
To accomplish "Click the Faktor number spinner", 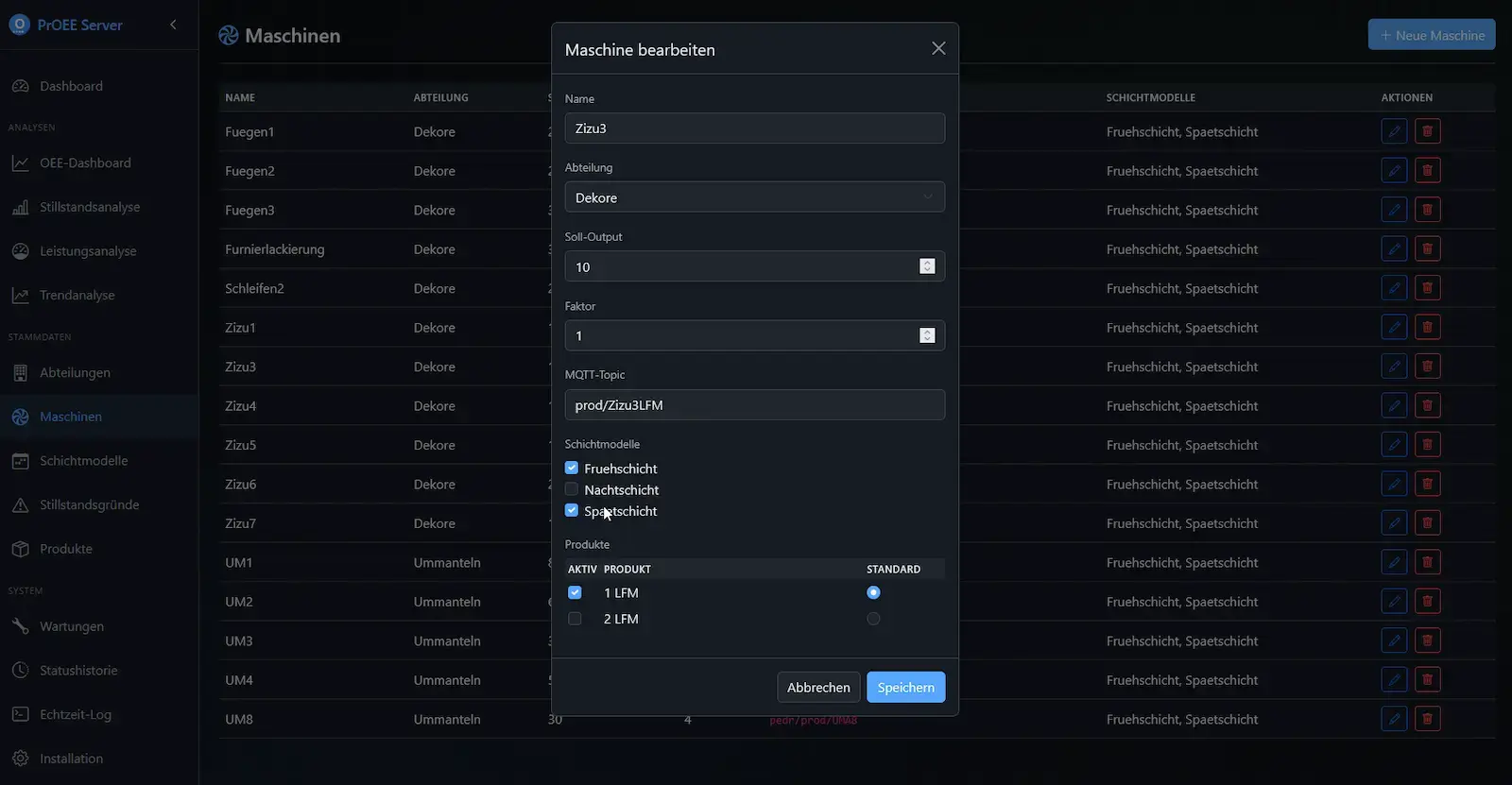I will (x=927, y=335).
